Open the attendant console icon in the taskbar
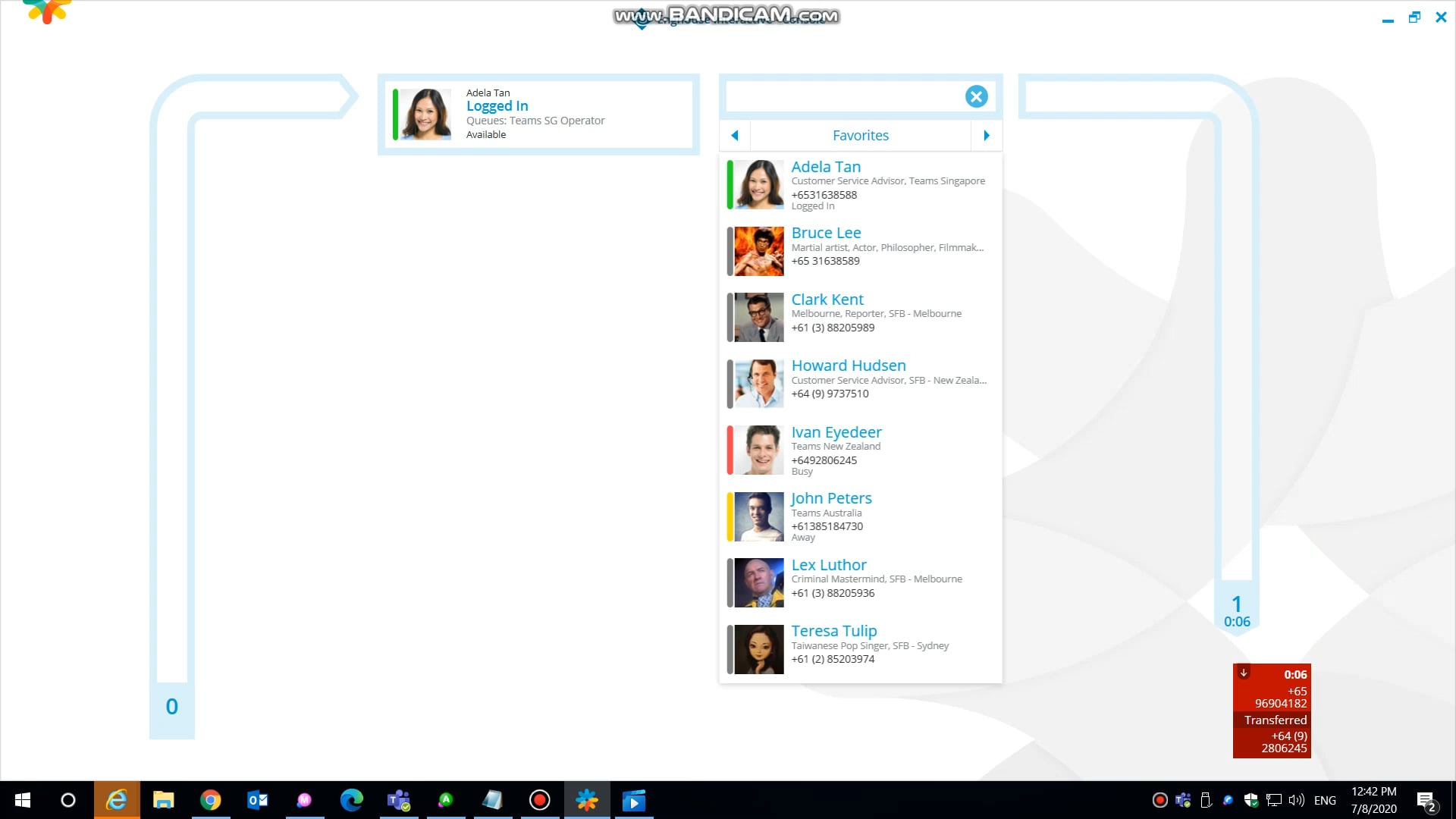 (x=587, y=799)
